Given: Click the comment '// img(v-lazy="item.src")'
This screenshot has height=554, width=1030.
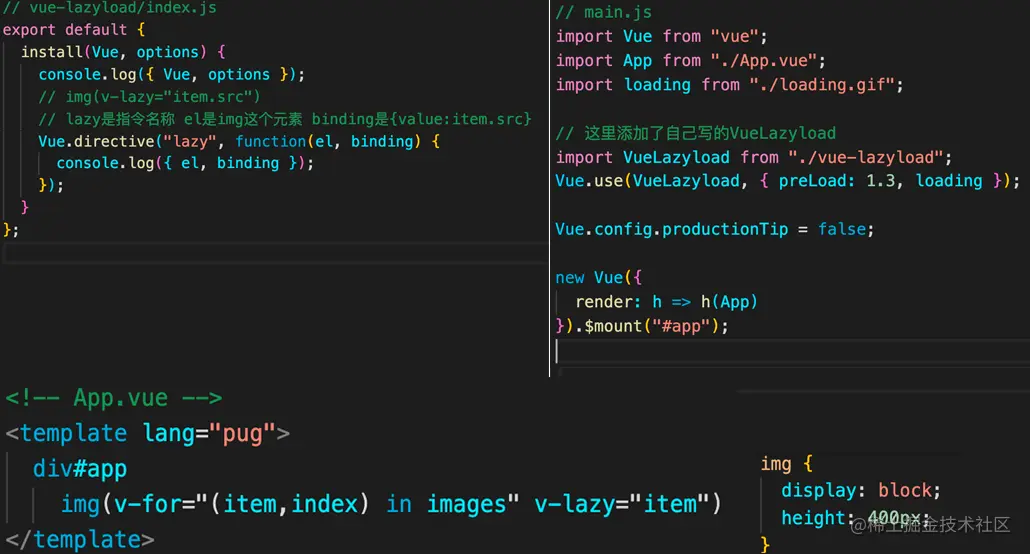Looking at the screenshot, I should click(149, 97).
